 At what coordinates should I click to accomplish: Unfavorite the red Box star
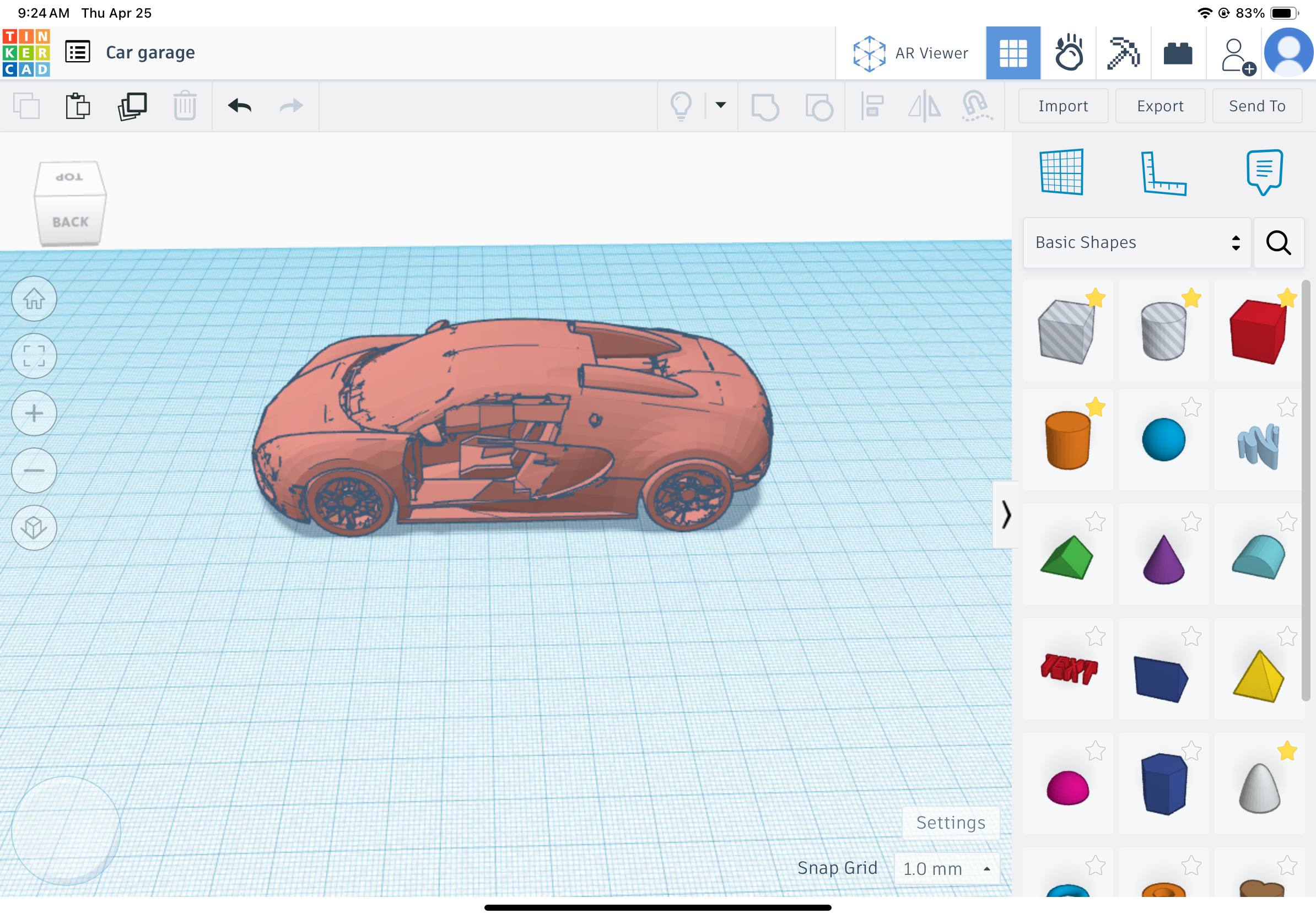click(1287, 298)
